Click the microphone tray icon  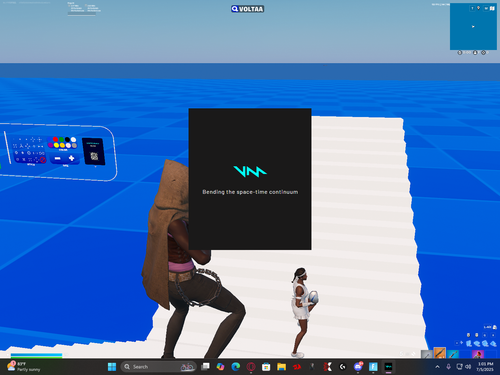tap(449, 367)
